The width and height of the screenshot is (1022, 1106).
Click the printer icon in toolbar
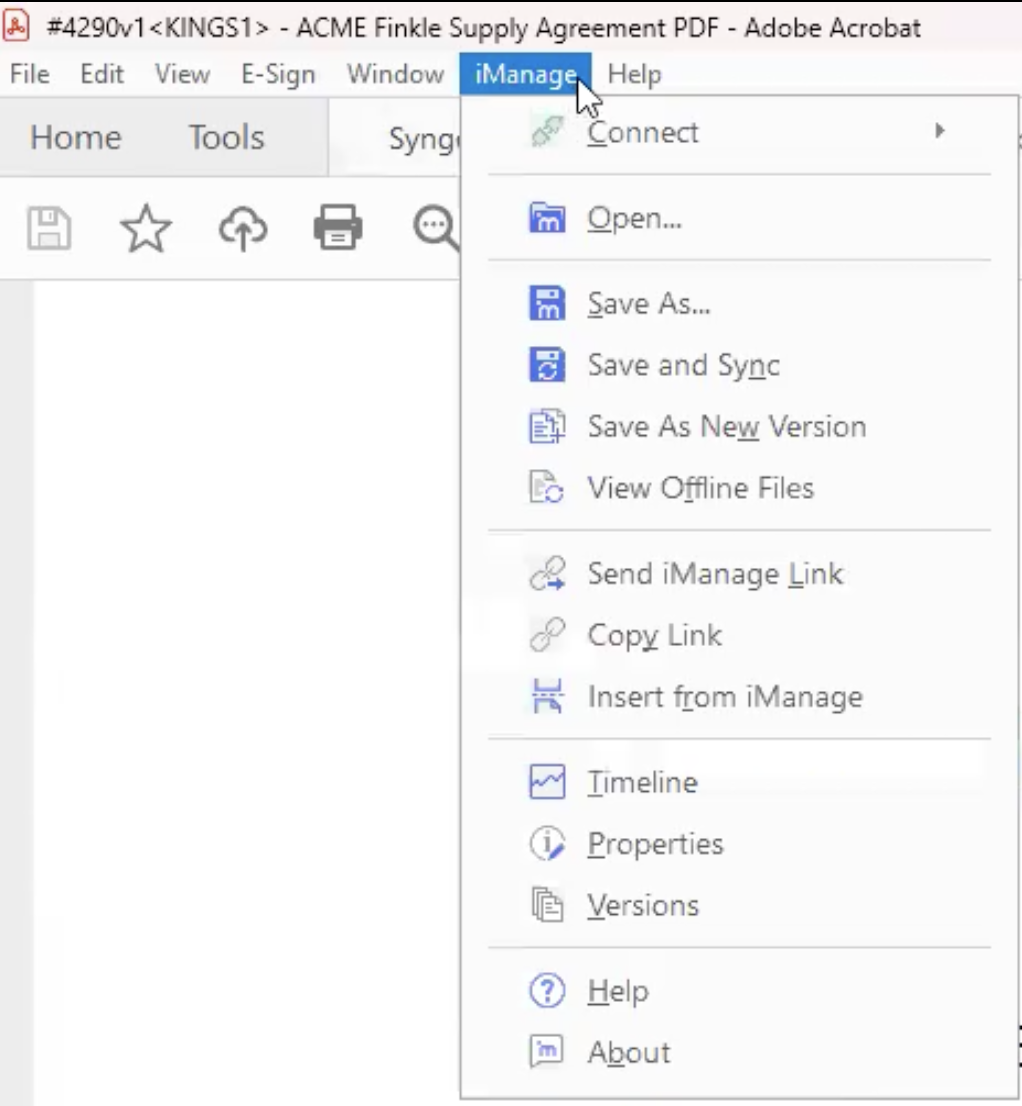pyautogui.click(x=338, y=228)
